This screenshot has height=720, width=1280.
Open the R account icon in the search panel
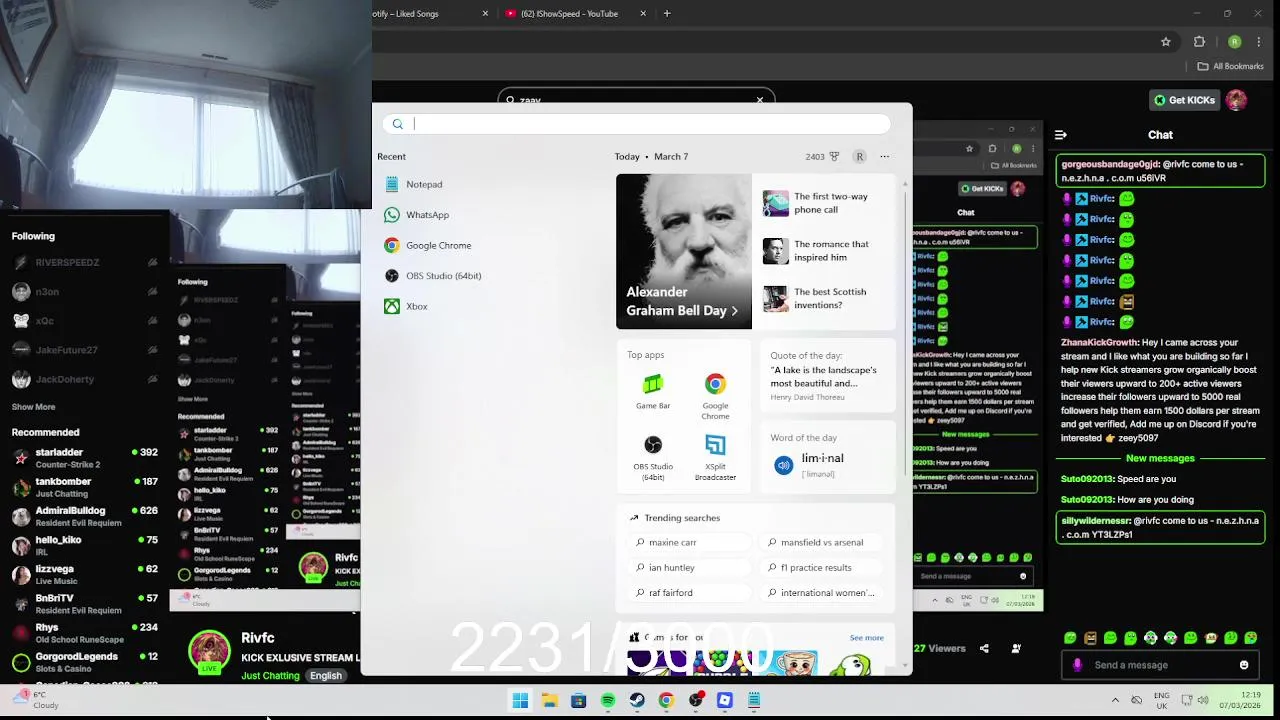[859, 157]
